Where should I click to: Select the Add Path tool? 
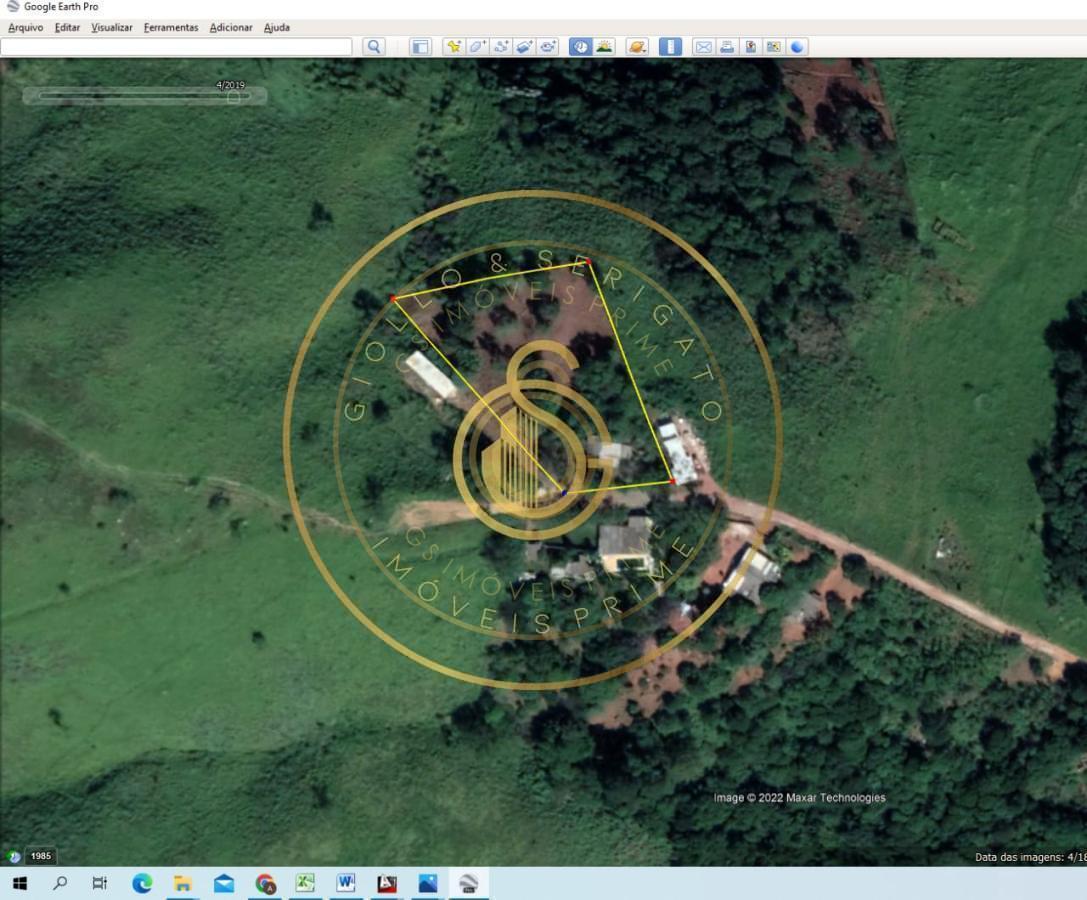click(x=501, y=46)
